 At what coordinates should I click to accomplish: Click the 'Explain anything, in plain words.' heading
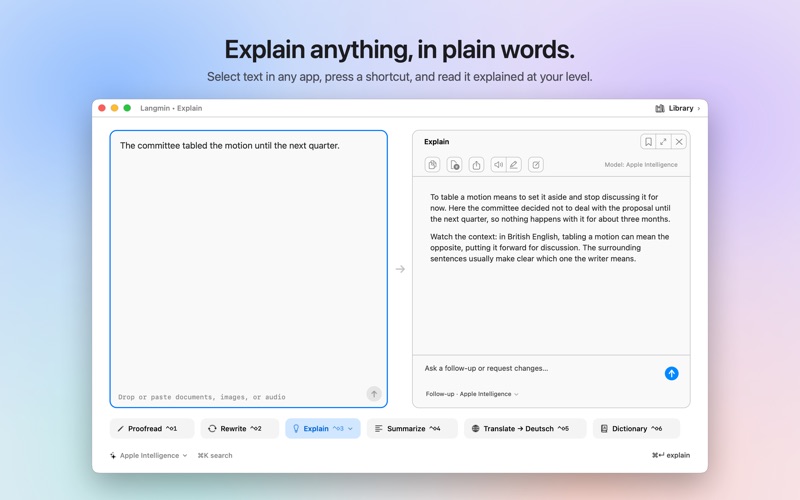pos(399,49)
